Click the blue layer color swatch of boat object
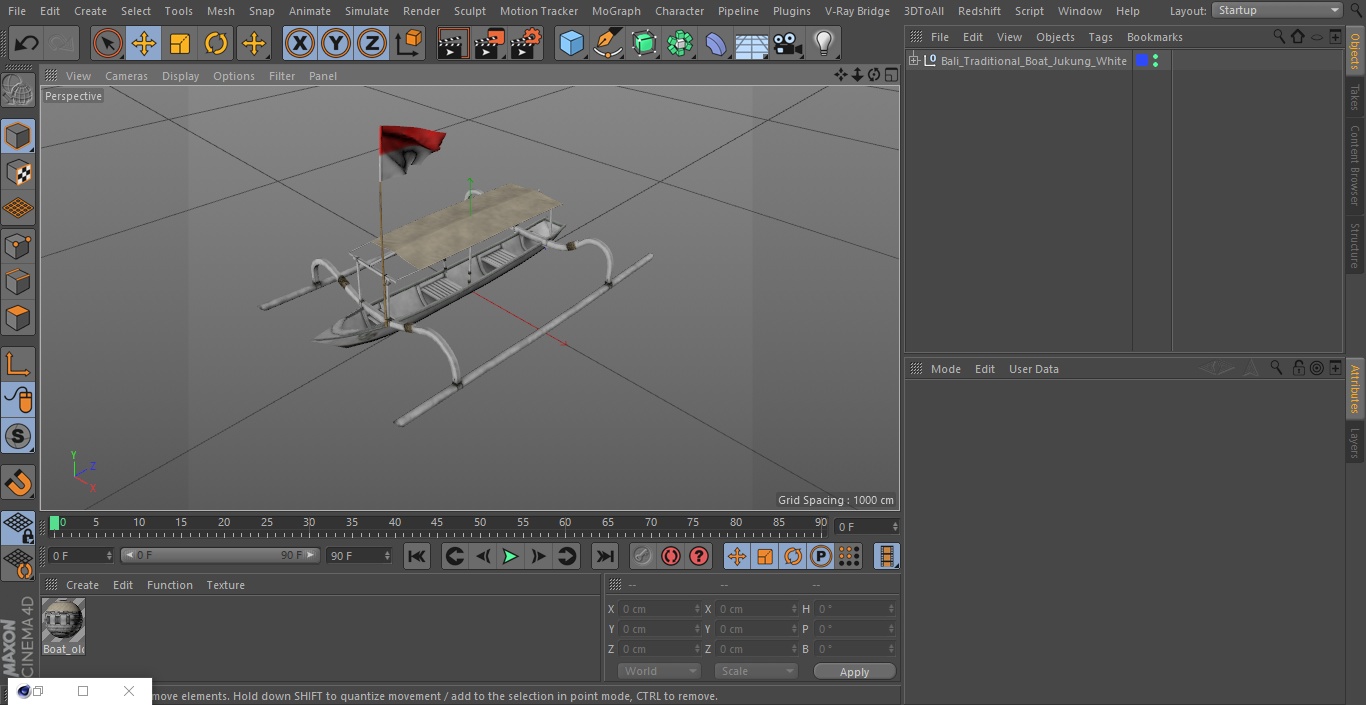Screen dimensions: 1366x705 click(1141, 61)
